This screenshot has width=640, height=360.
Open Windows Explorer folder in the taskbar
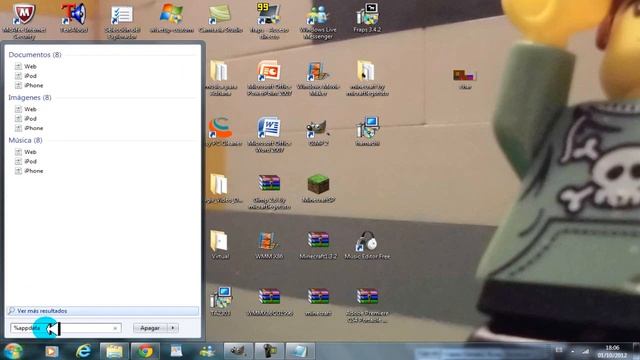click(114, 351)
